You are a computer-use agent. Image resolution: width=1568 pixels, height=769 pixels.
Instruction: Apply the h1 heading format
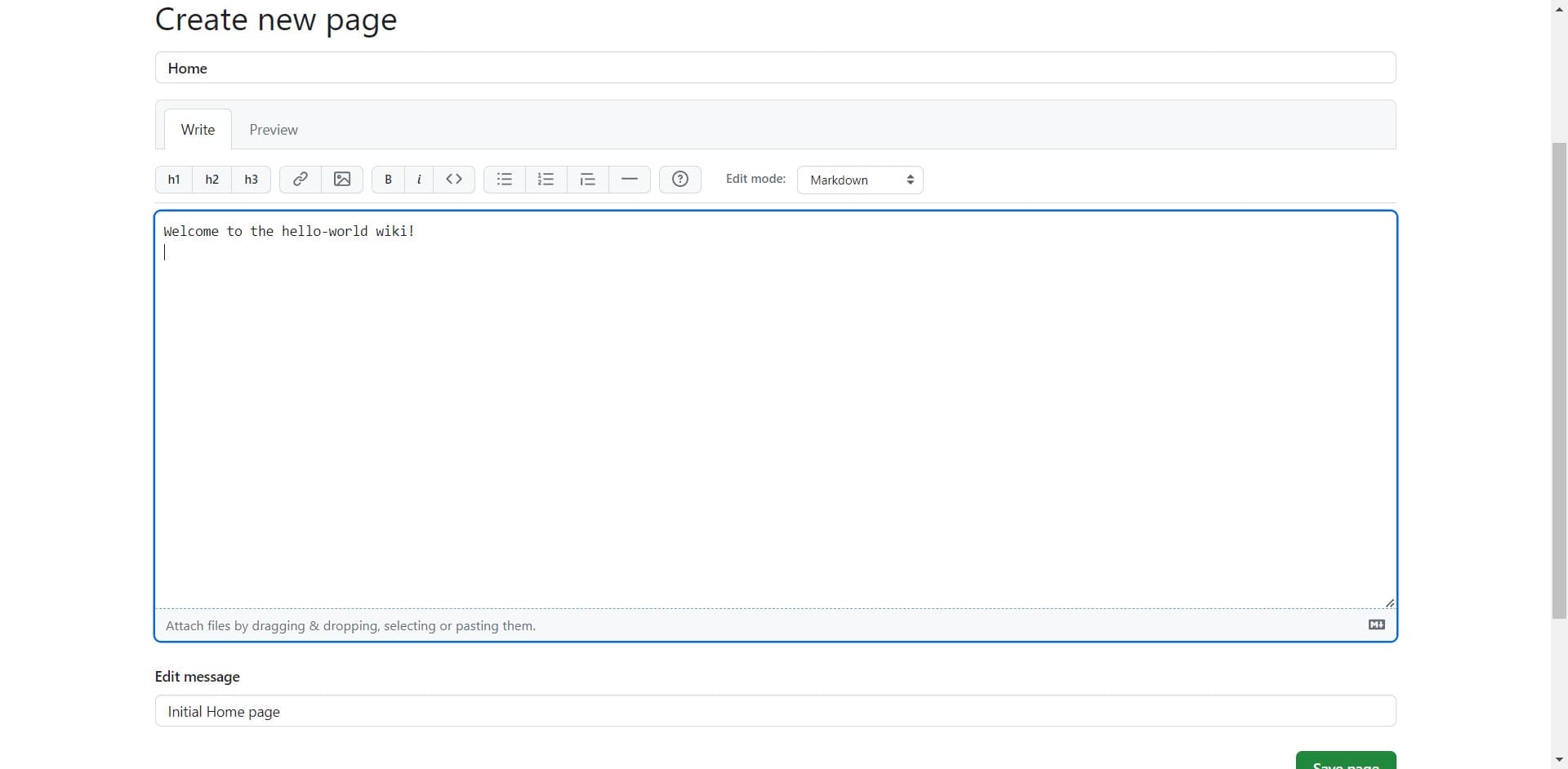[173, 180]
